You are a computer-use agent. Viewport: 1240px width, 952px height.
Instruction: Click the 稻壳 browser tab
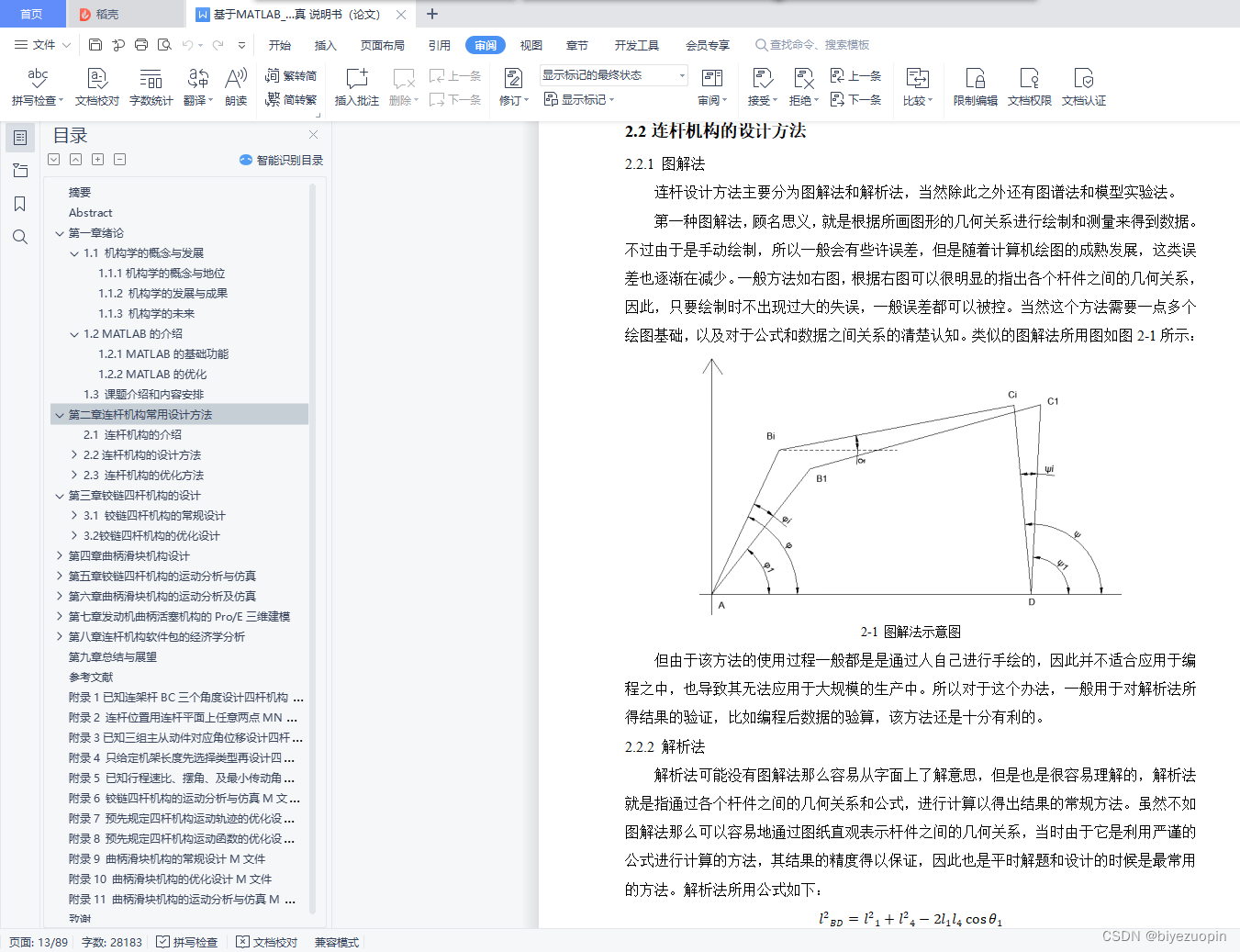(x=109, y=14)
